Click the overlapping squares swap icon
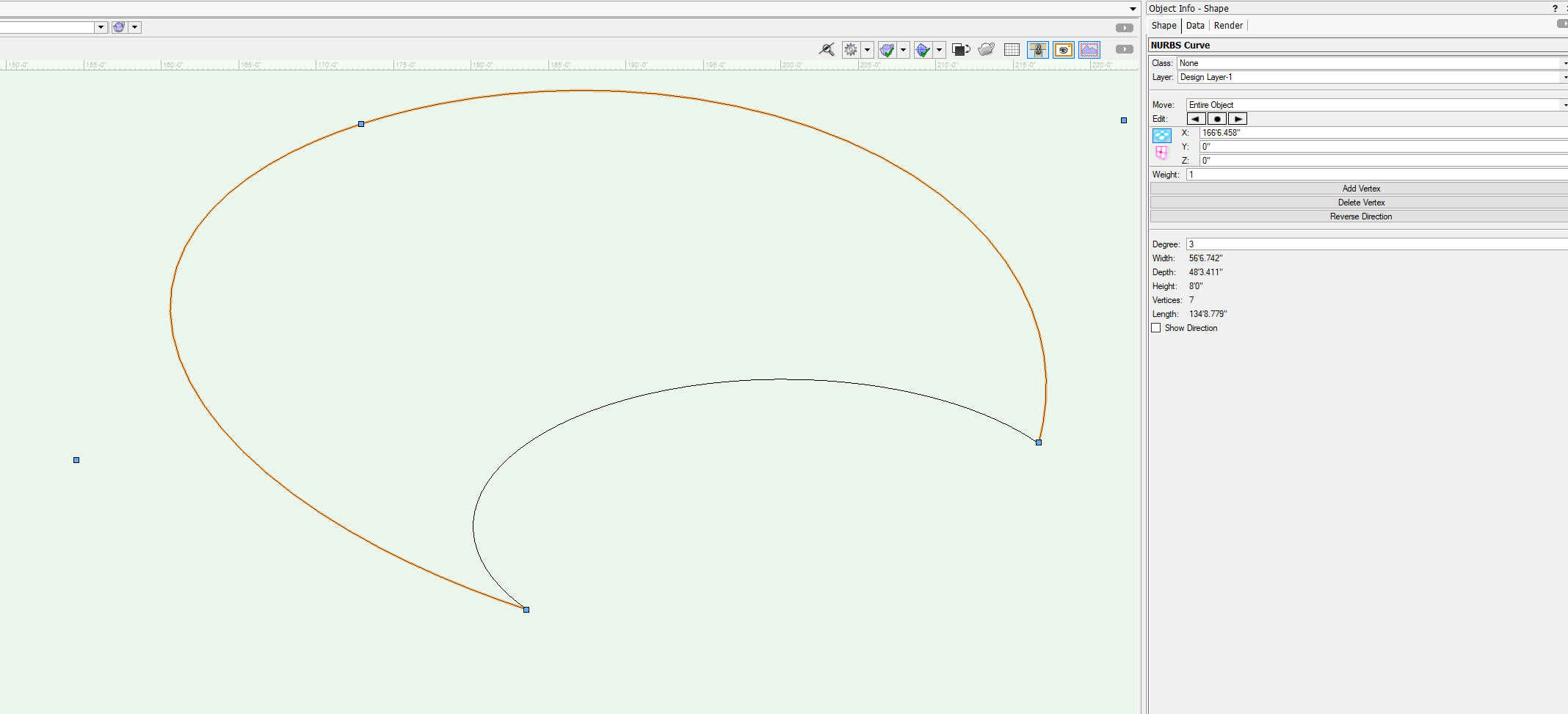The height and width of the screenshot is (714, 1568). [961, 49]
